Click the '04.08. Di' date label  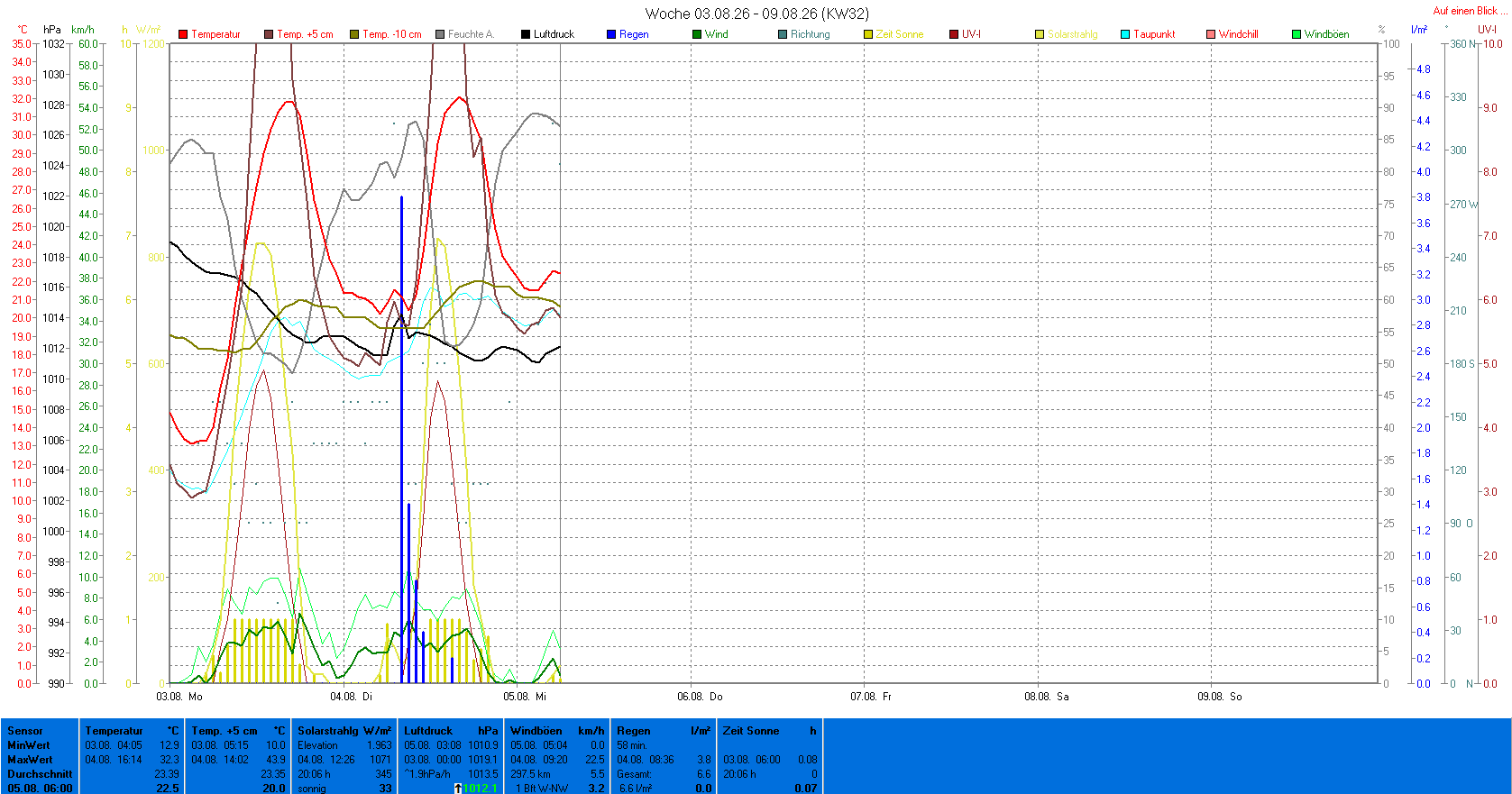351,697
